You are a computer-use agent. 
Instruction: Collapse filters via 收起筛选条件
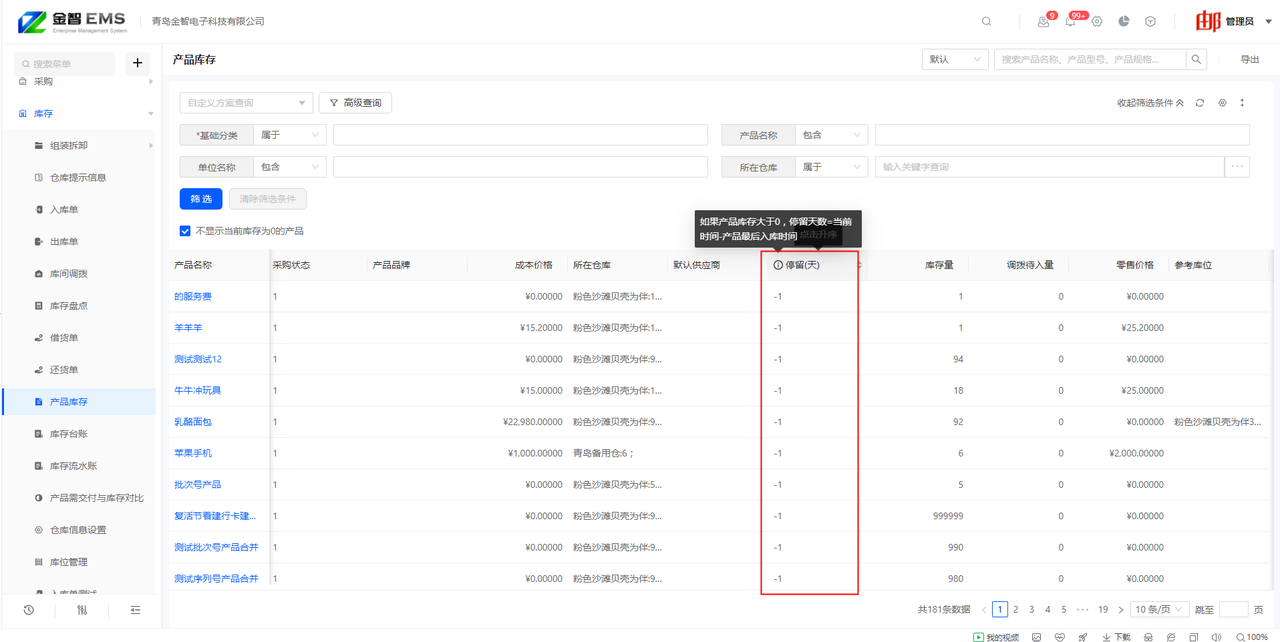tap(1150, 103)
